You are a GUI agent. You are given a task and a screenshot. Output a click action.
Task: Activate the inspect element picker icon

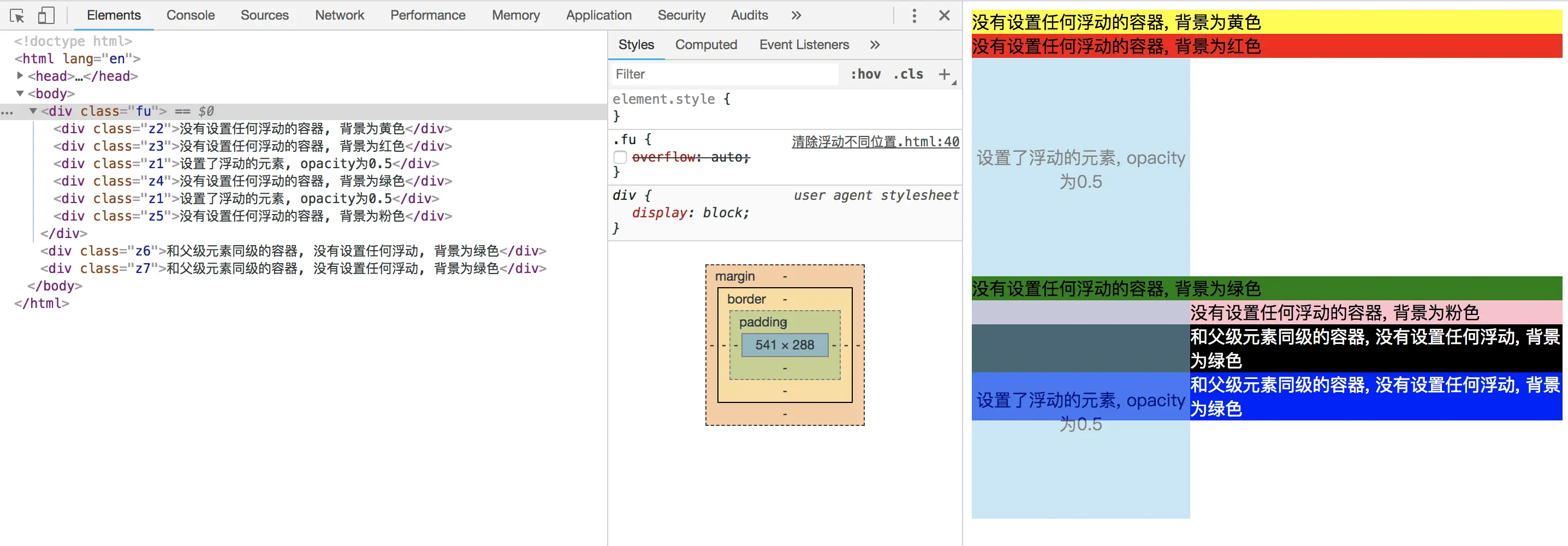(17, 16)
